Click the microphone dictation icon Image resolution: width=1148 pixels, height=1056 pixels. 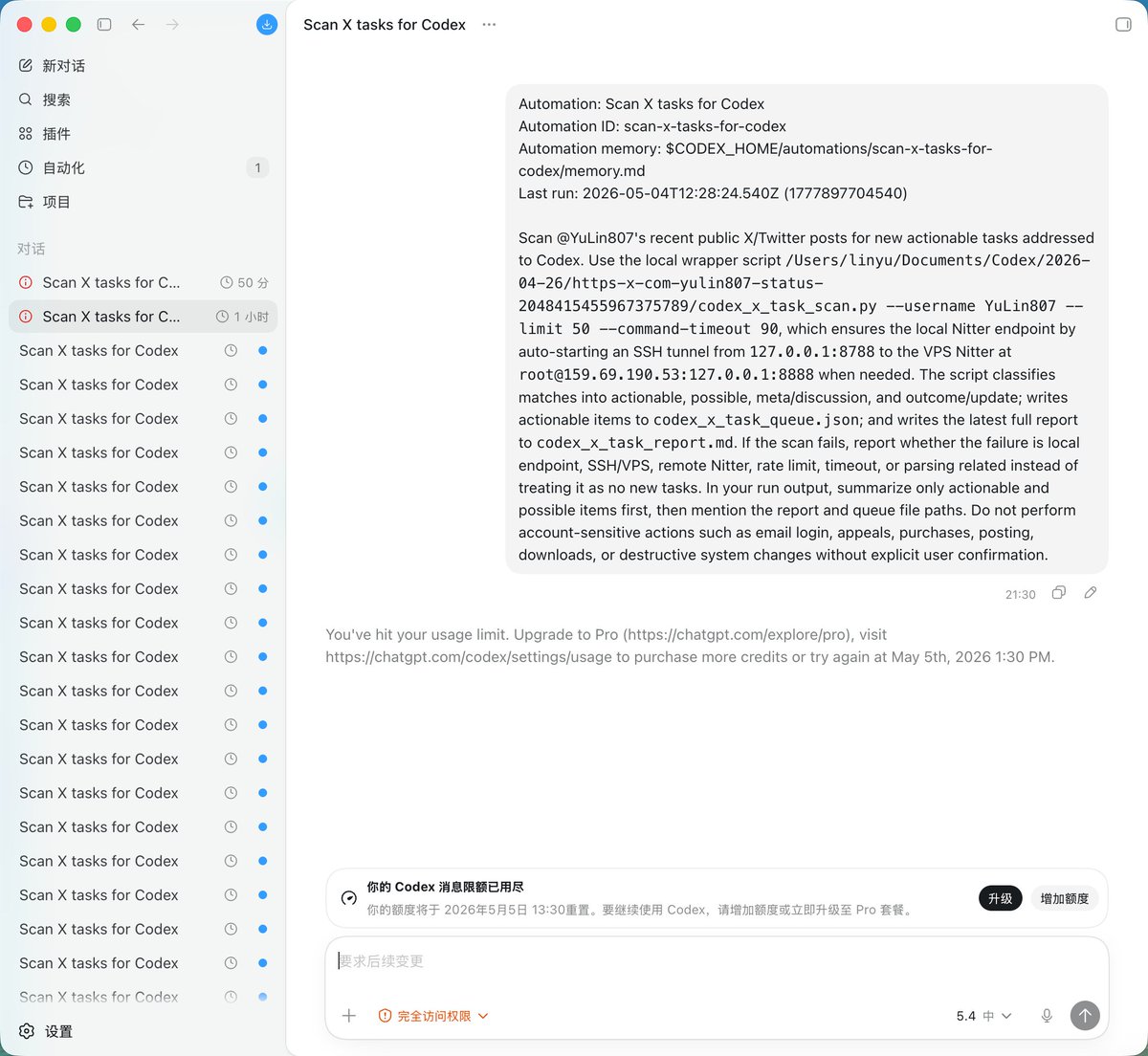(x=1047, y=1016)
